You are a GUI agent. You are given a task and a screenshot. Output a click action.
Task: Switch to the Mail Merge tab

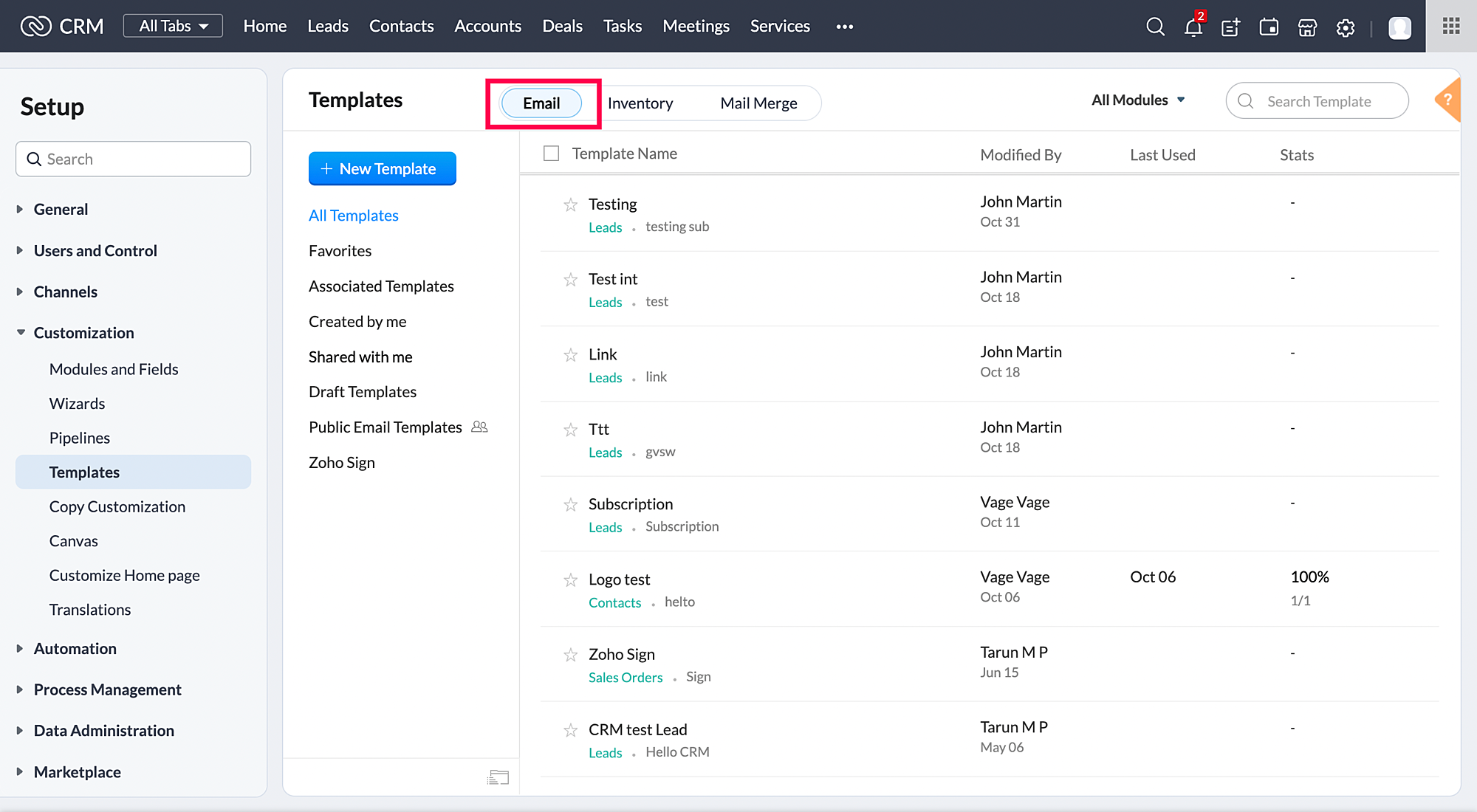pos(758,103)
